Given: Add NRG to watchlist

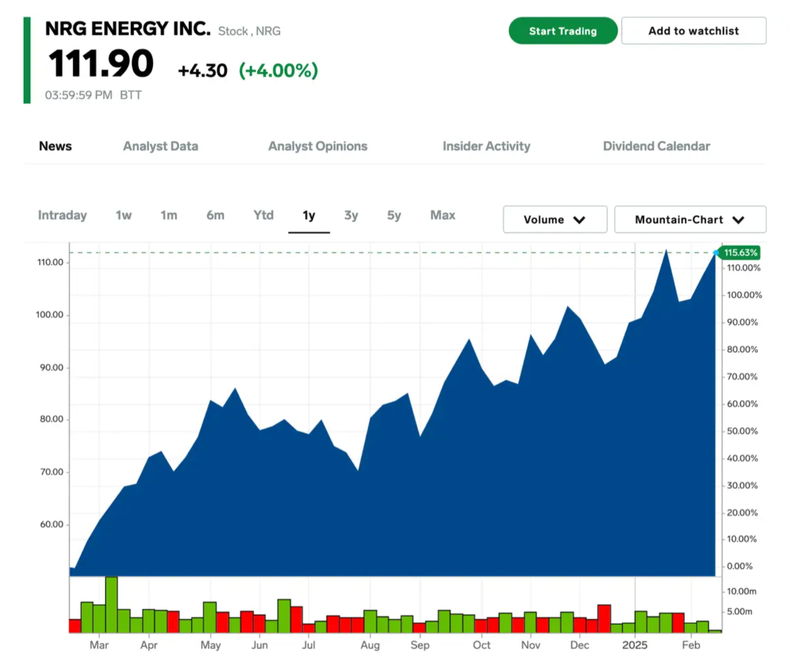Looking at the screenshot, I should (693, 31).
